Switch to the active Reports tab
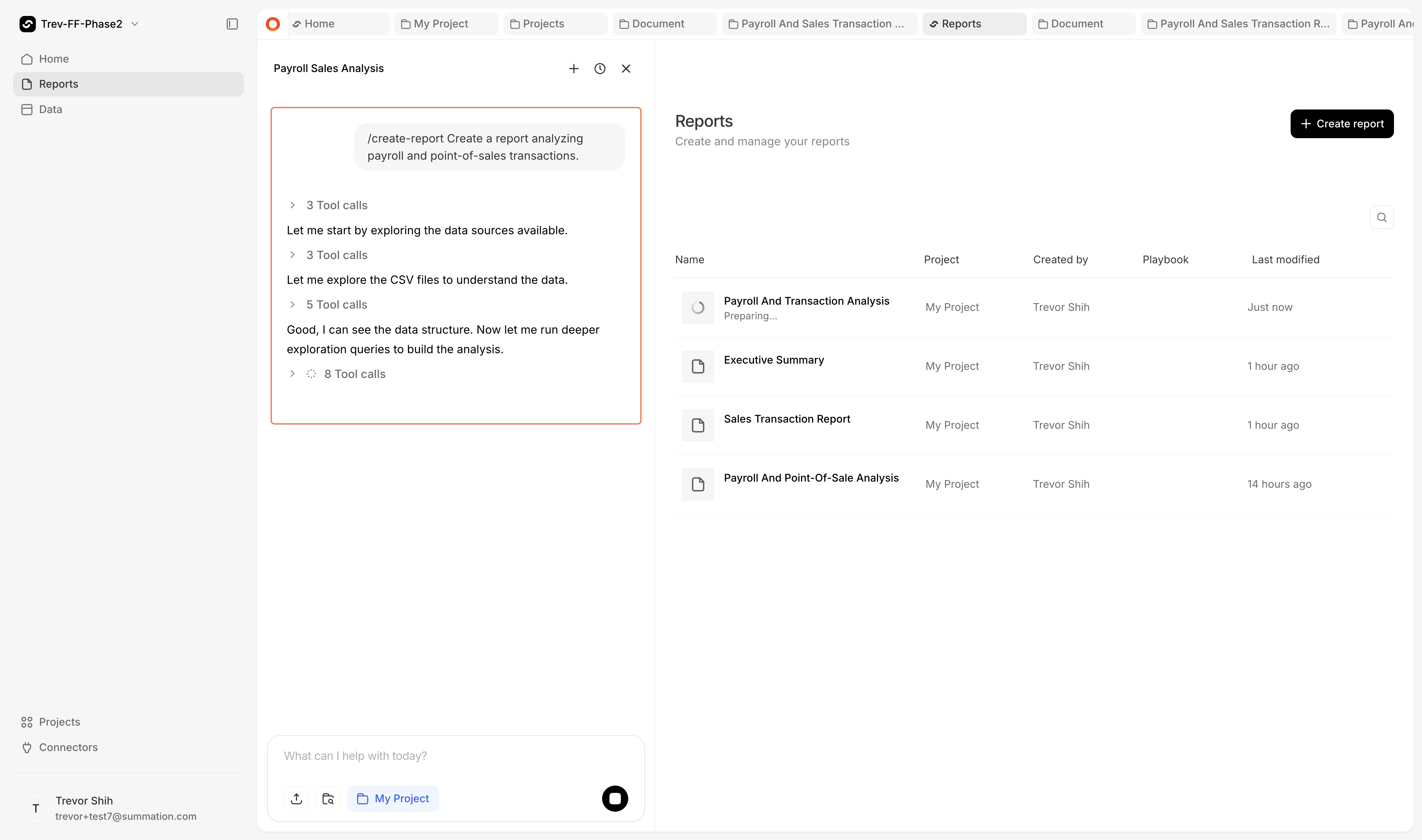 [974, 24]
